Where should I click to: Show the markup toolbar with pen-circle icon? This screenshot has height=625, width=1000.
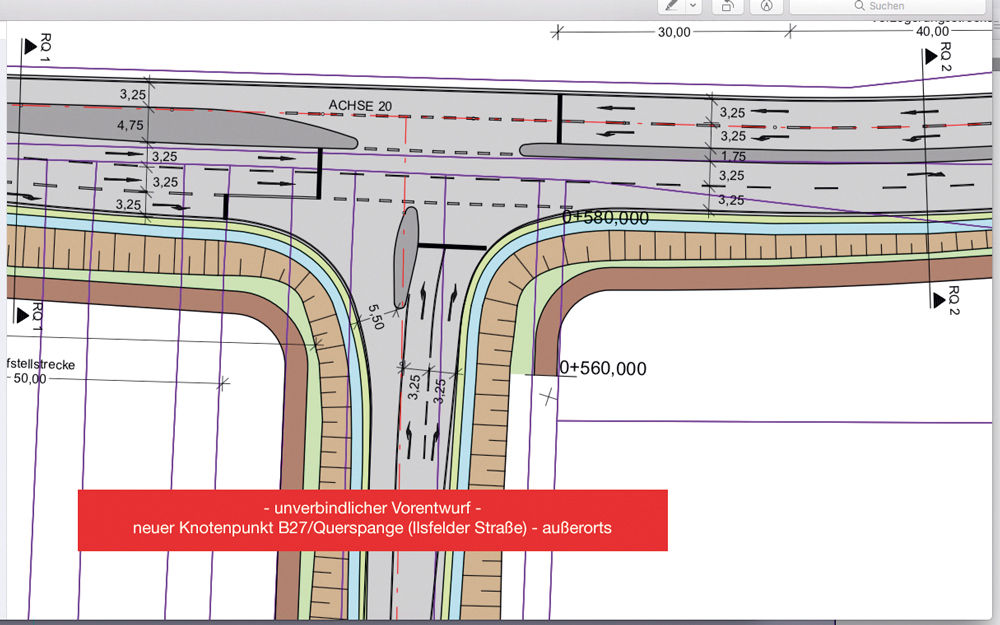[x=767, y=5]
